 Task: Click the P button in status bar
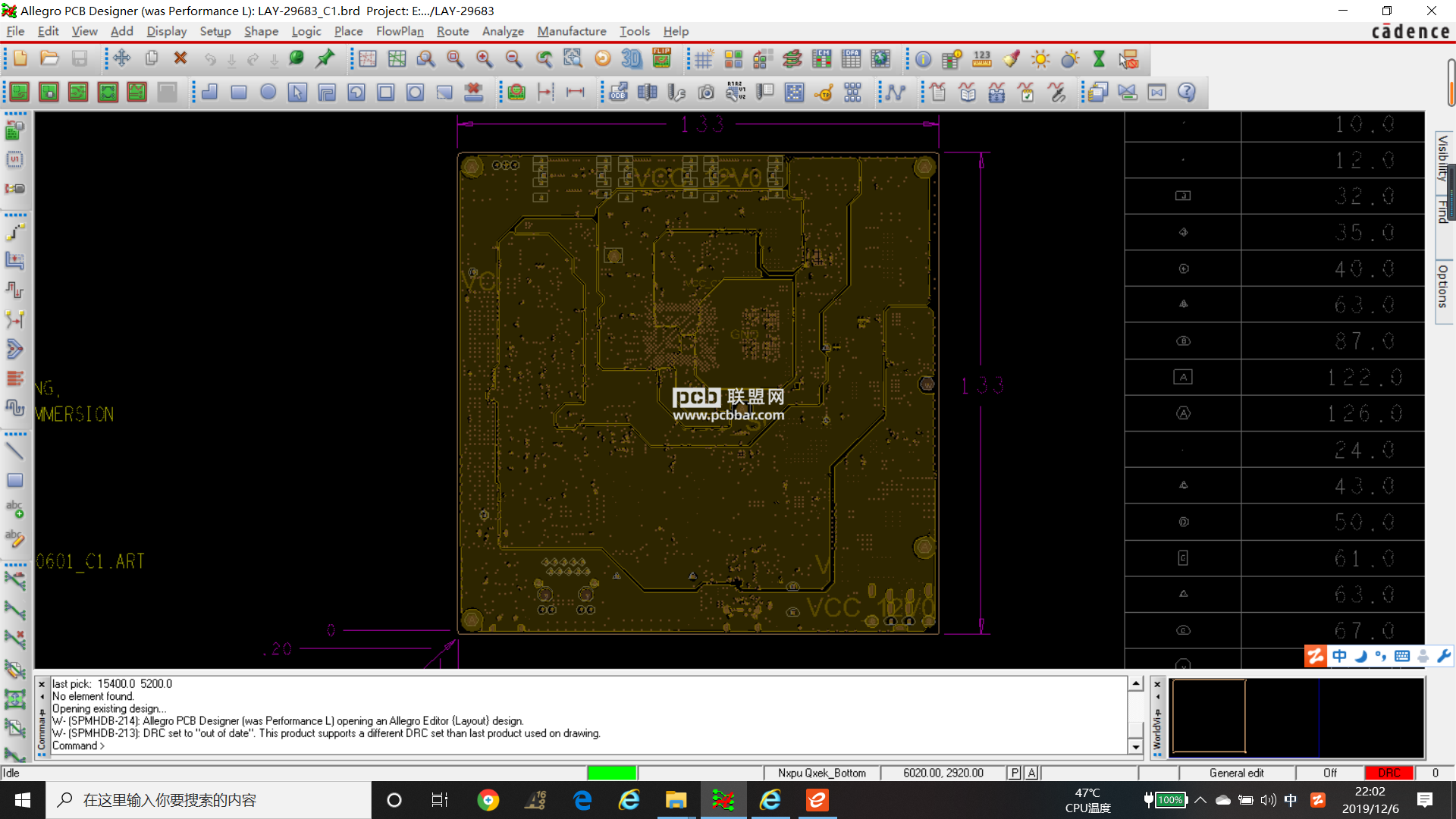1014,773
